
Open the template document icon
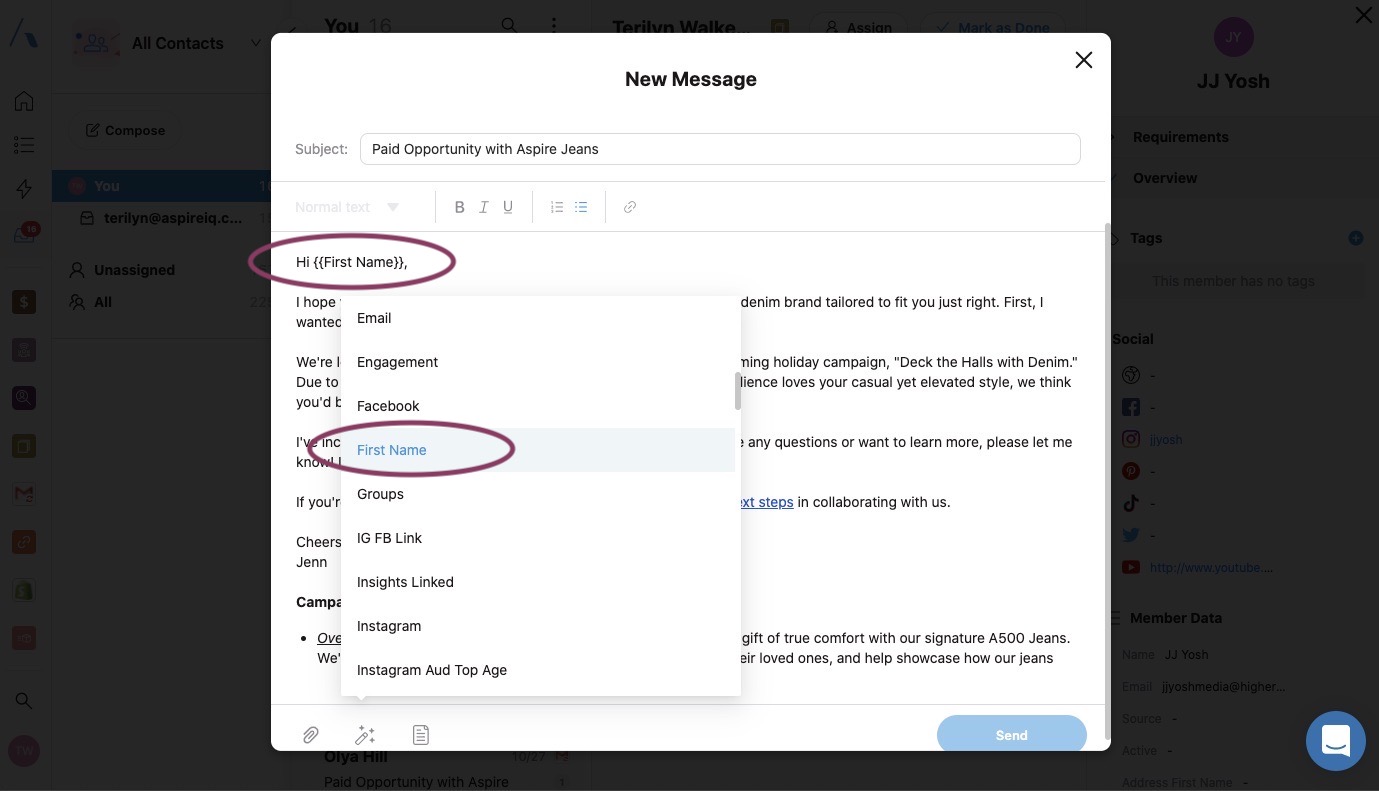click(421, 735)
